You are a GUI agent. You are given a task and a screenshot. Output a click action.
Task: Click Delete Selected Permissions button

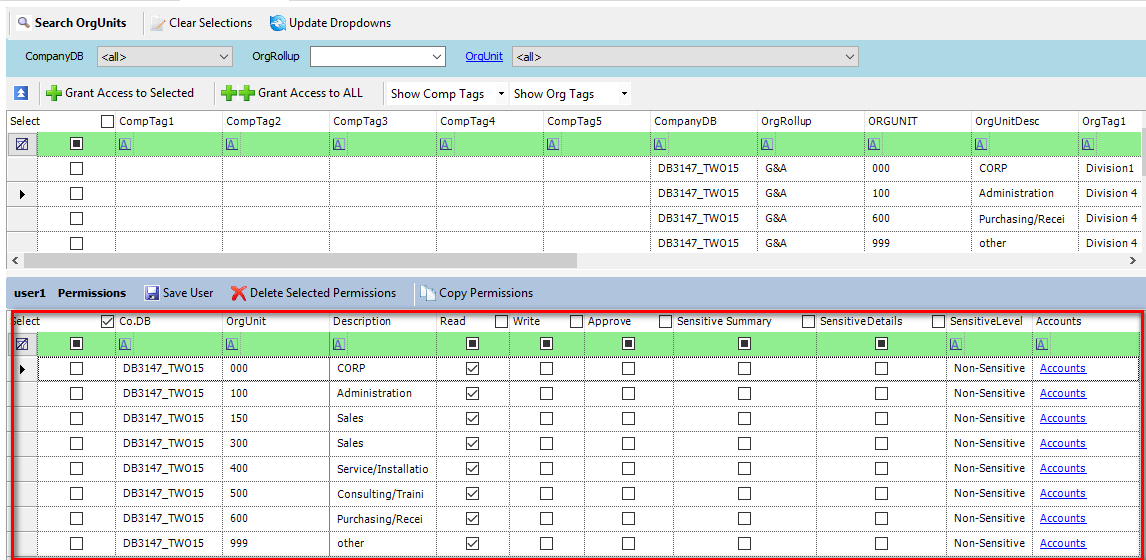314,293
